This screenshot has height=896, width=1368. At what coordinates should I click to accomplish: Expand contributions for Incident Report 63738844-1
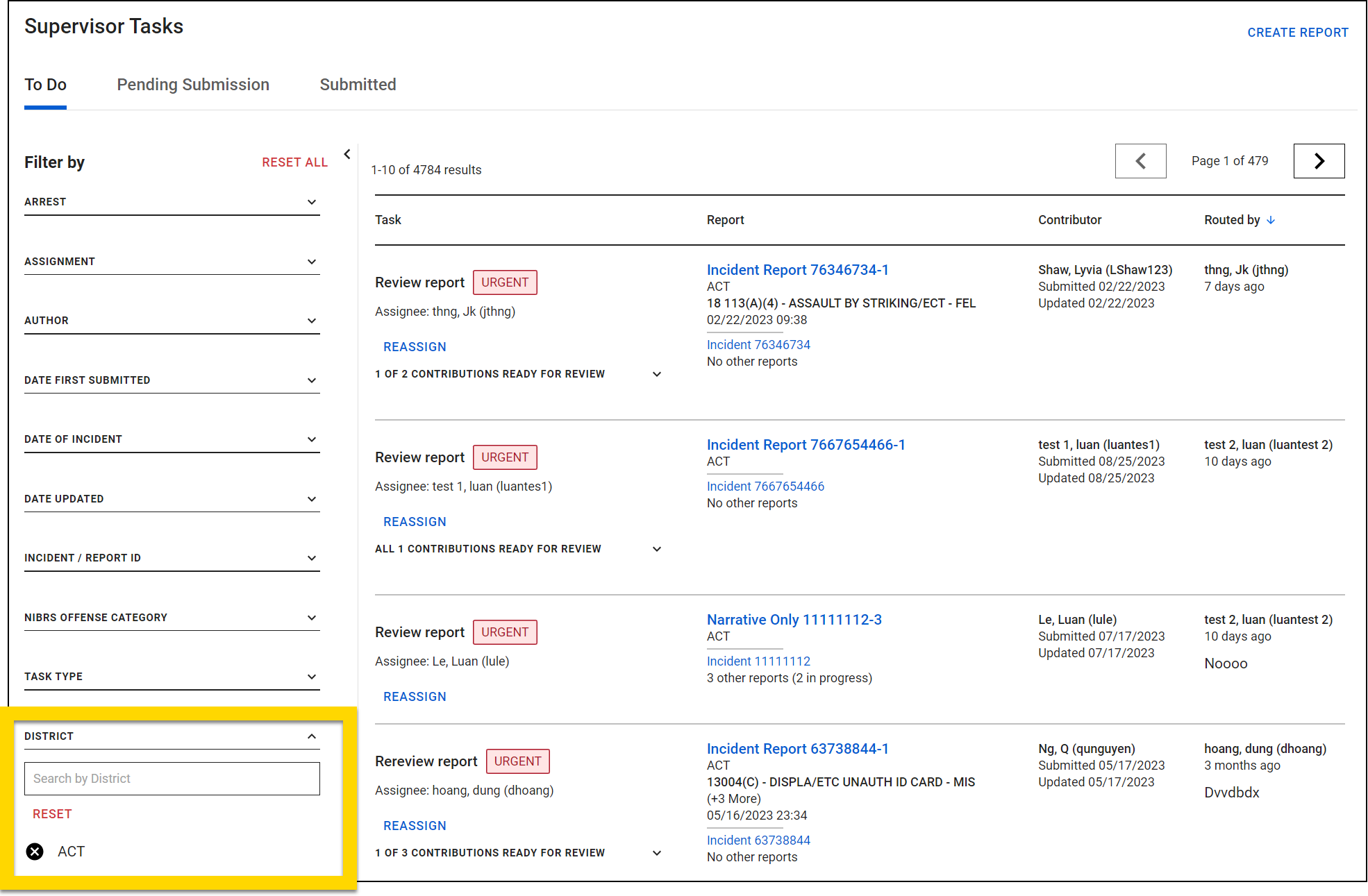coord(656,853)
